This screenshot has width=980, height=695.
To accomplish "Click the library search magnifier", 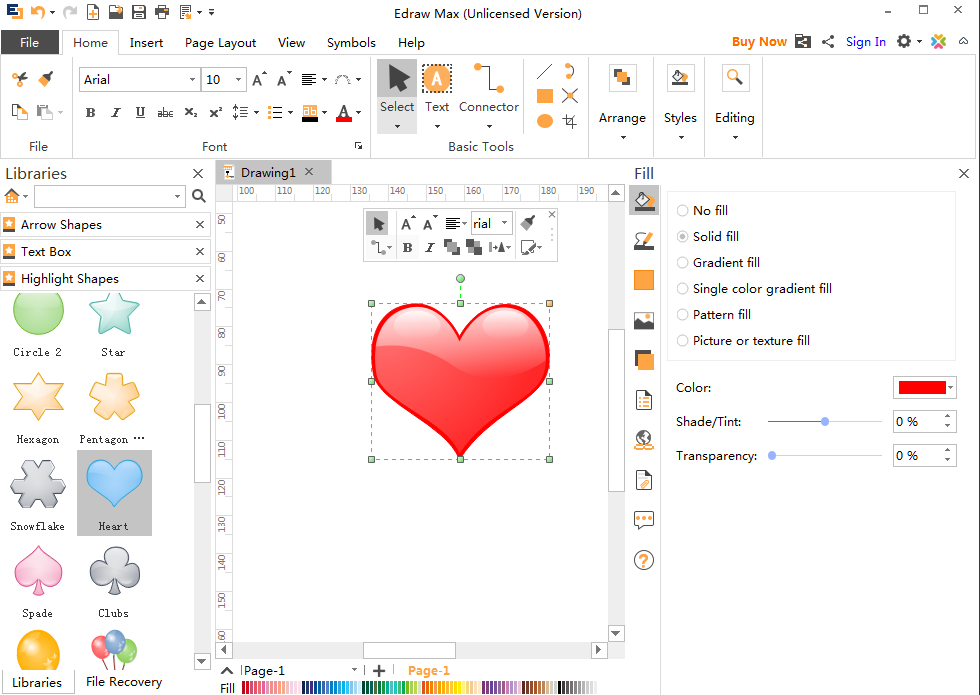I will pos(199,196).
